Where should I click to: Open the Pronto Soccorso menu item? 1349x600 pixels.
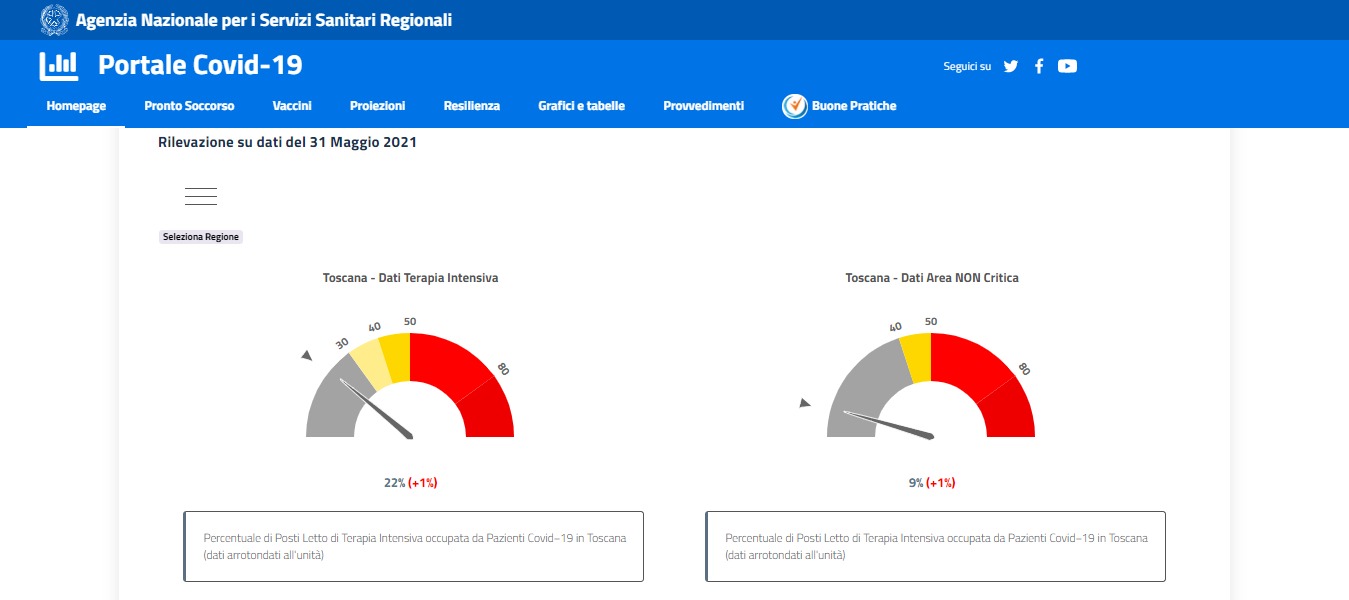click(x=189, y=106)
